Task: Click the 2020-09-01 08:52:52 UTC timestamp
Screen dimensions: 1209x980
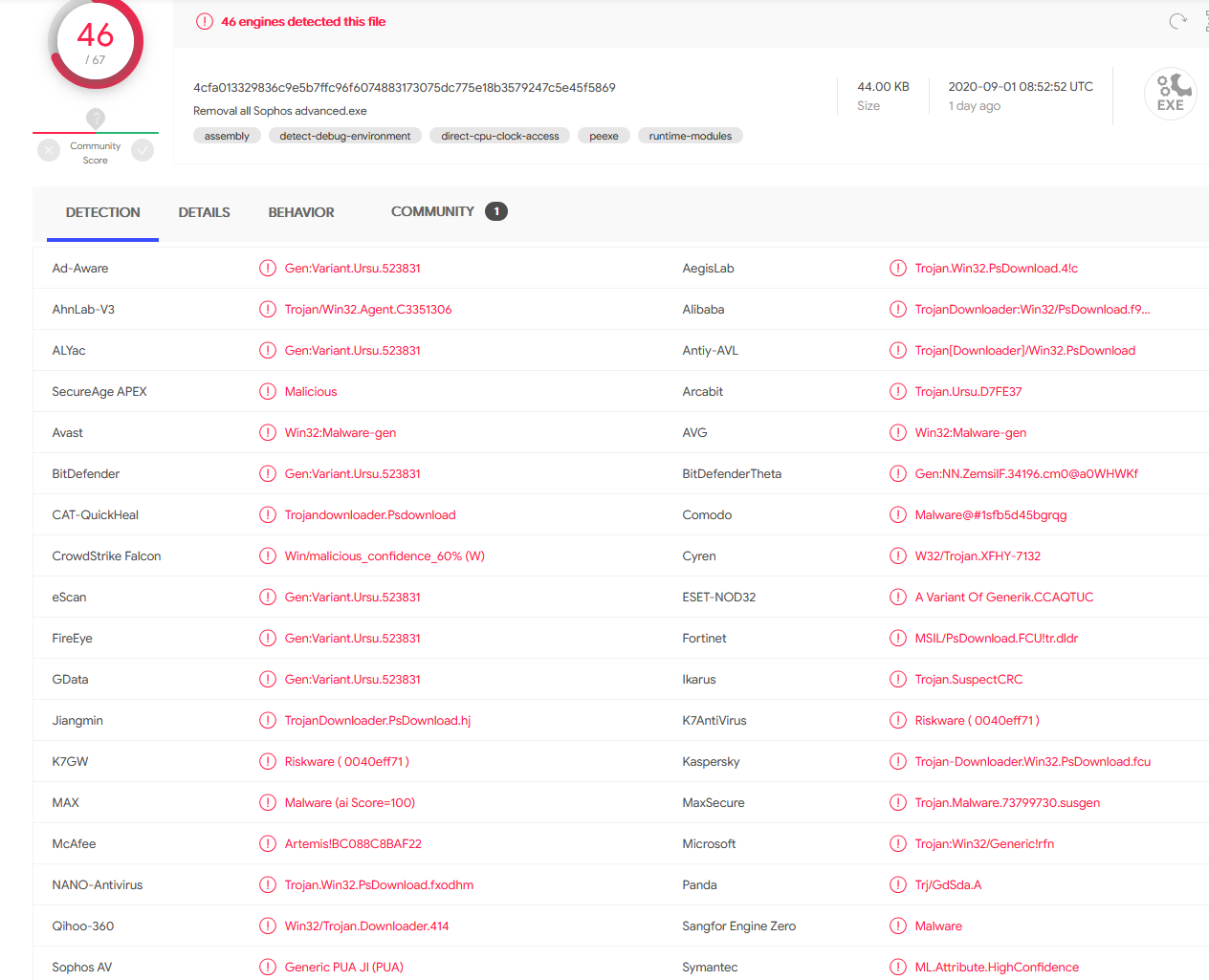Action: pyautogui.click(x=1021, y=86)
